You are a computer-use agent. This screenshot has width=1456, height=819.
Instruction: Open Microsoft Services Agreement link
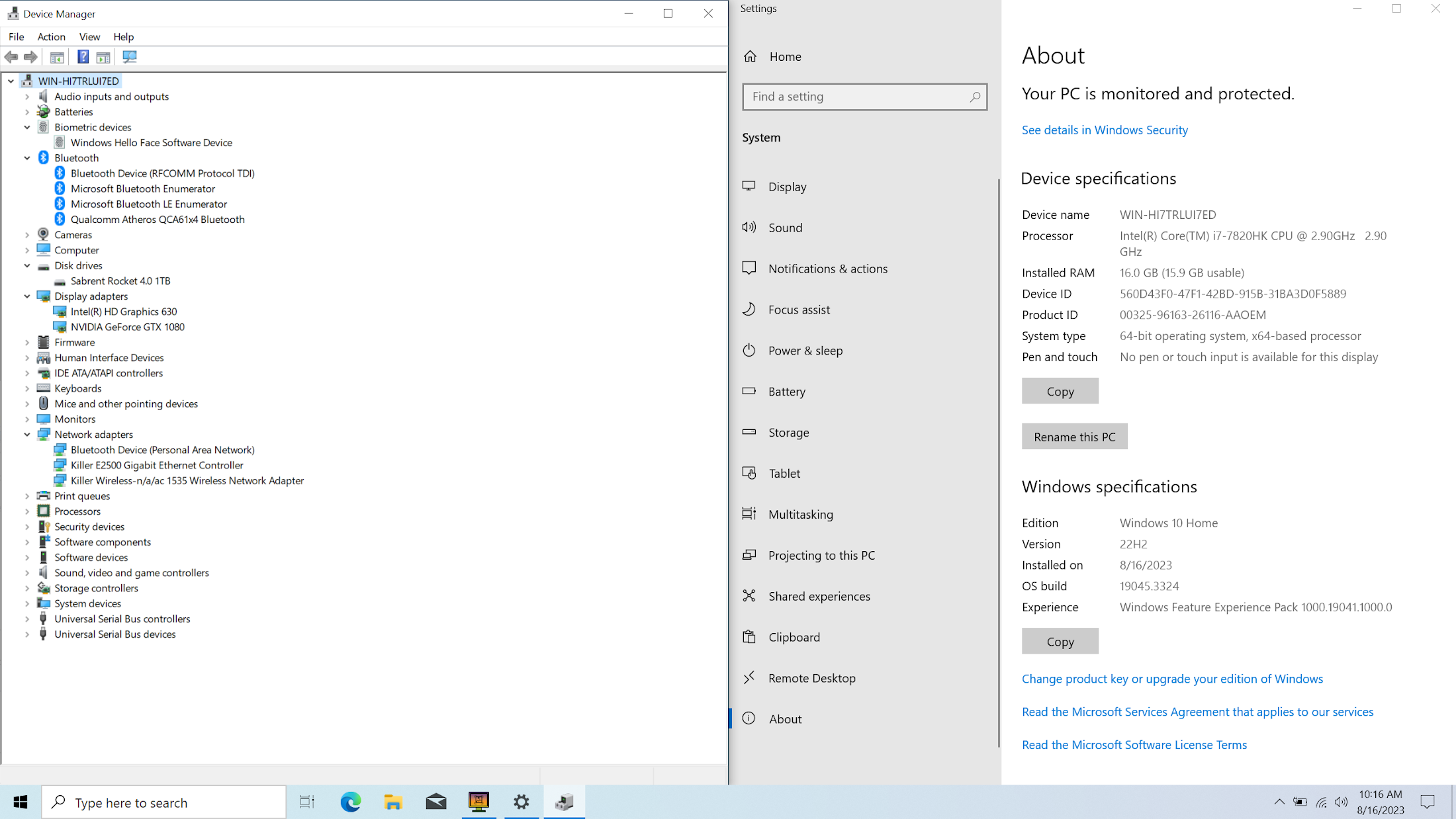coord(1197,711)
